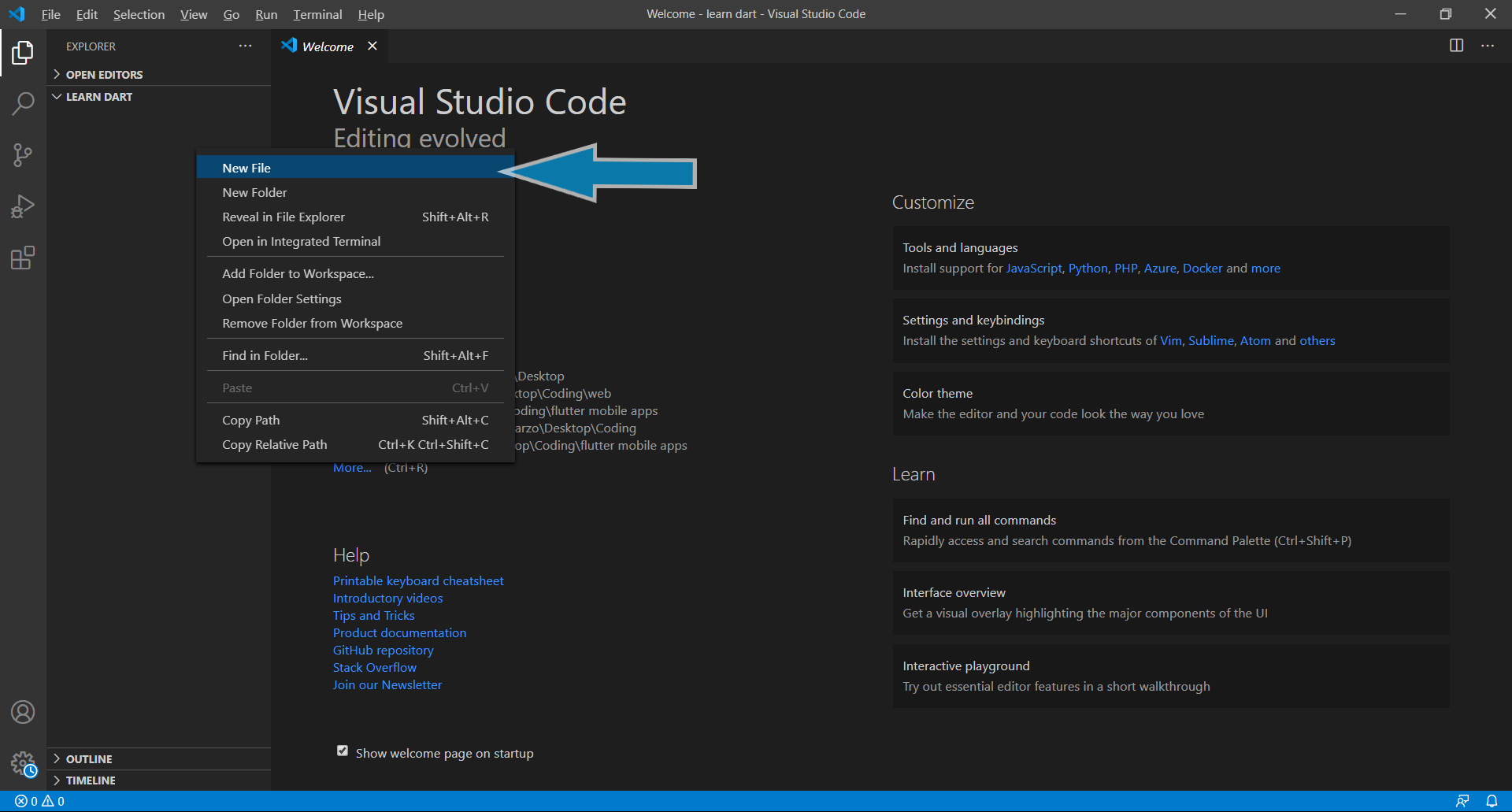This screenshot has height=812, width=1512.
Task: Select Copy Relative Path option
Action: coord(355,444)
